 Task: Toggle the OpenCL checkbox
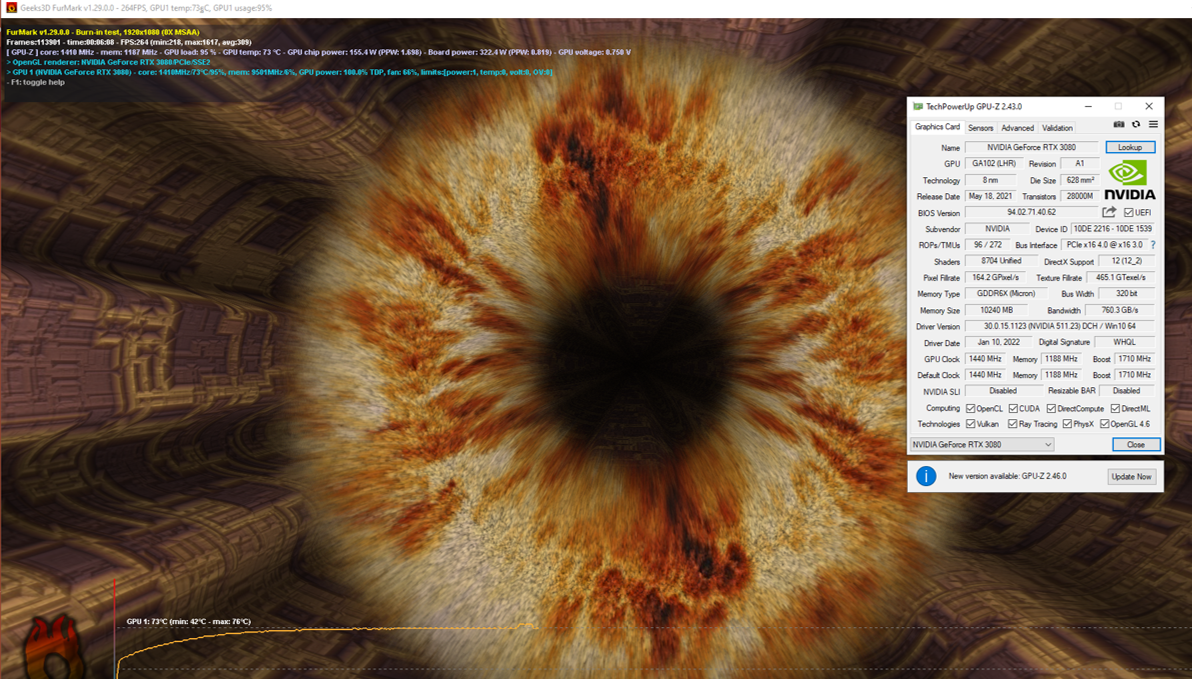point(970,408)
